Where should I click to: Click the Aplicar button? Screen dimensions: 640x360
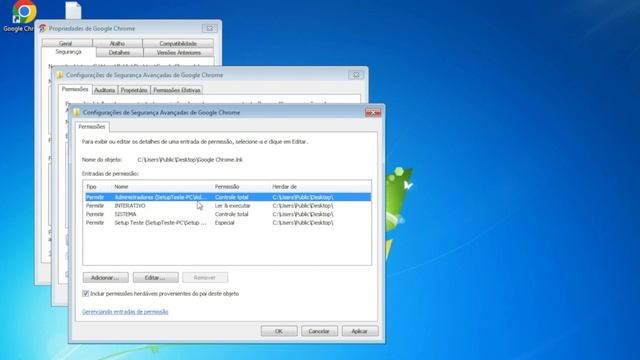click(x=360, y=331)
